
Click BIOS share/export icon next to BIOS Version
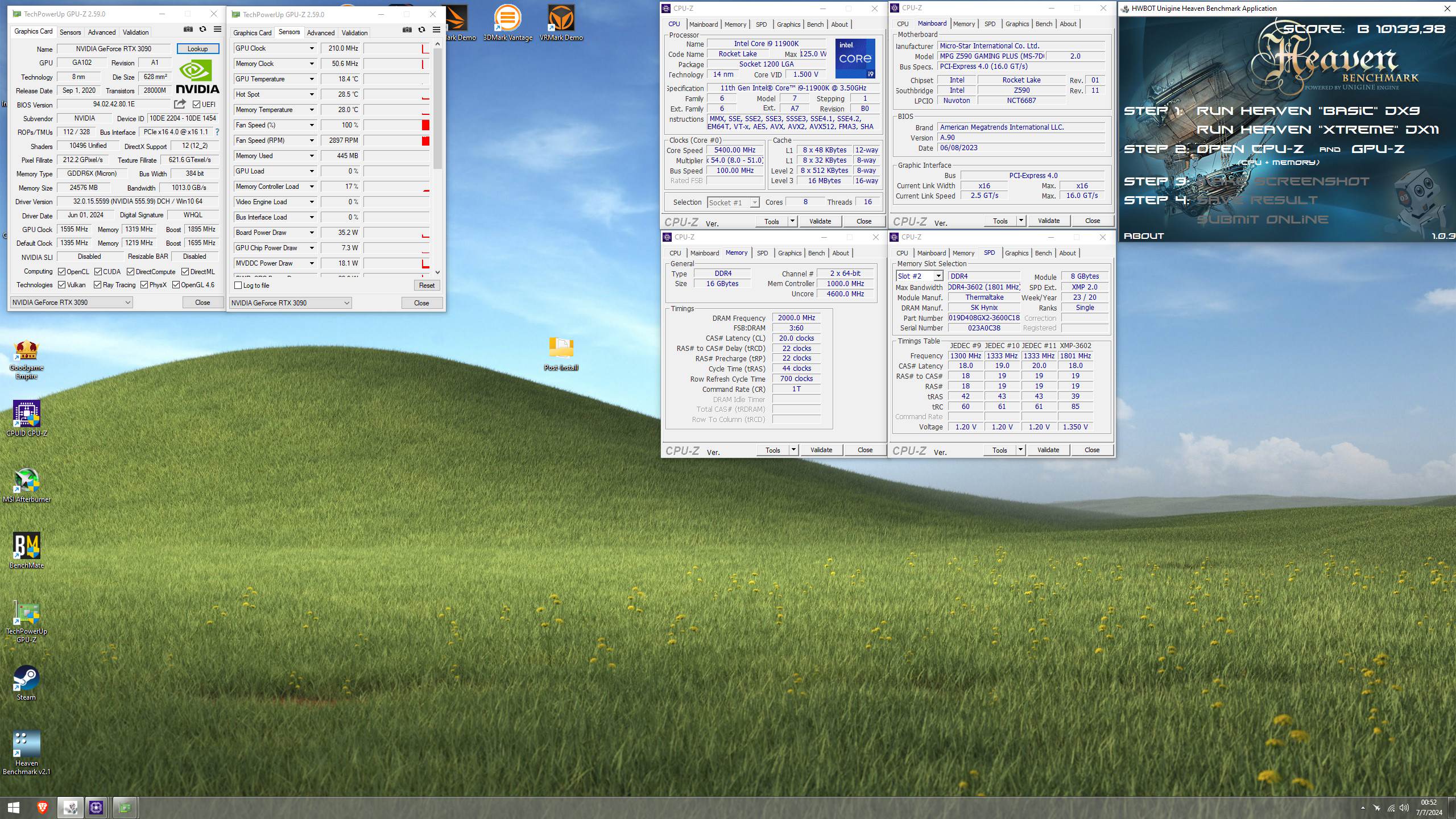click(180, 104)
